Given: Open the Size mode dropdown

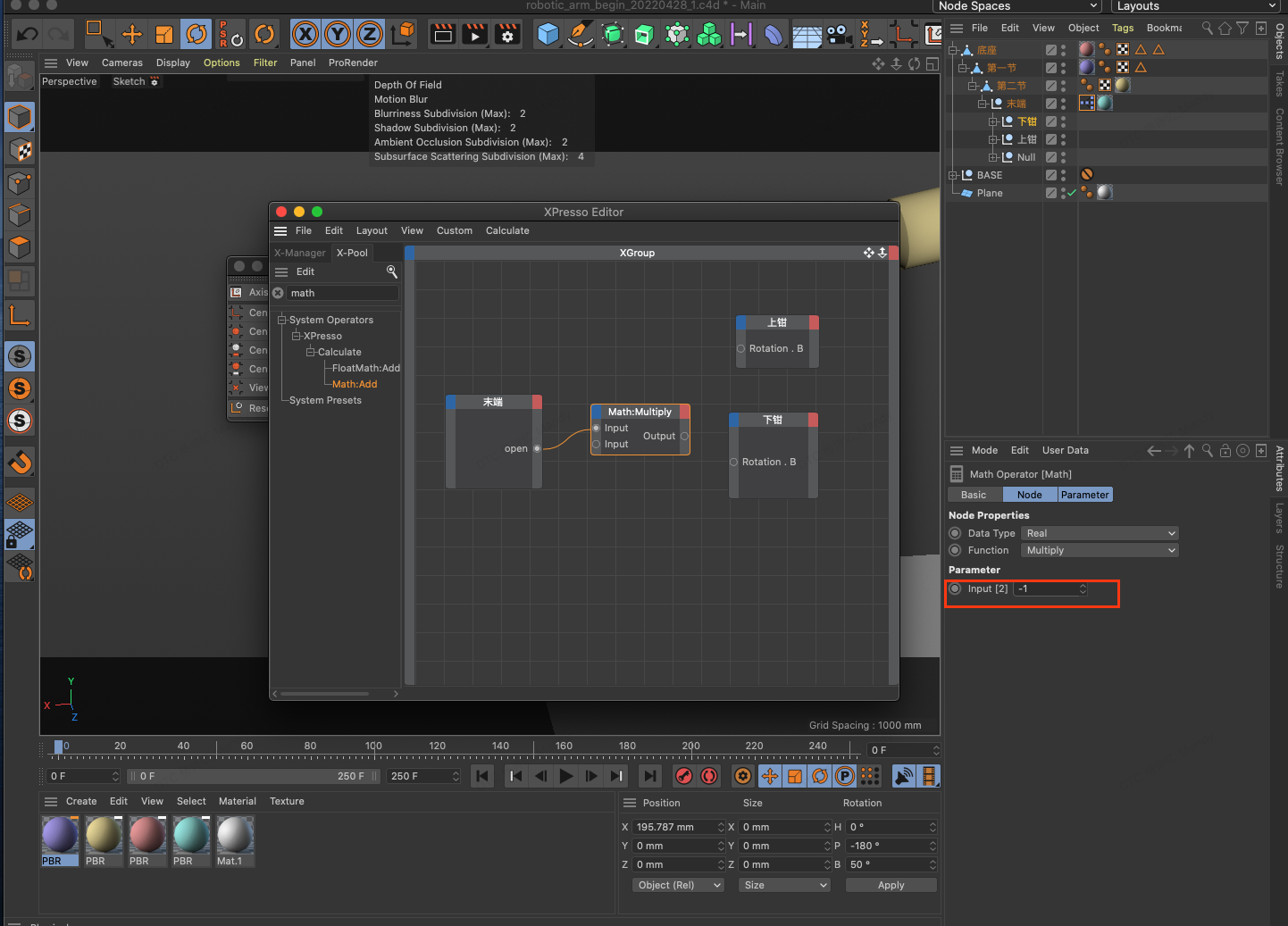Looking at the screenshot, I should pyautogui.click(x=784, y=885).
